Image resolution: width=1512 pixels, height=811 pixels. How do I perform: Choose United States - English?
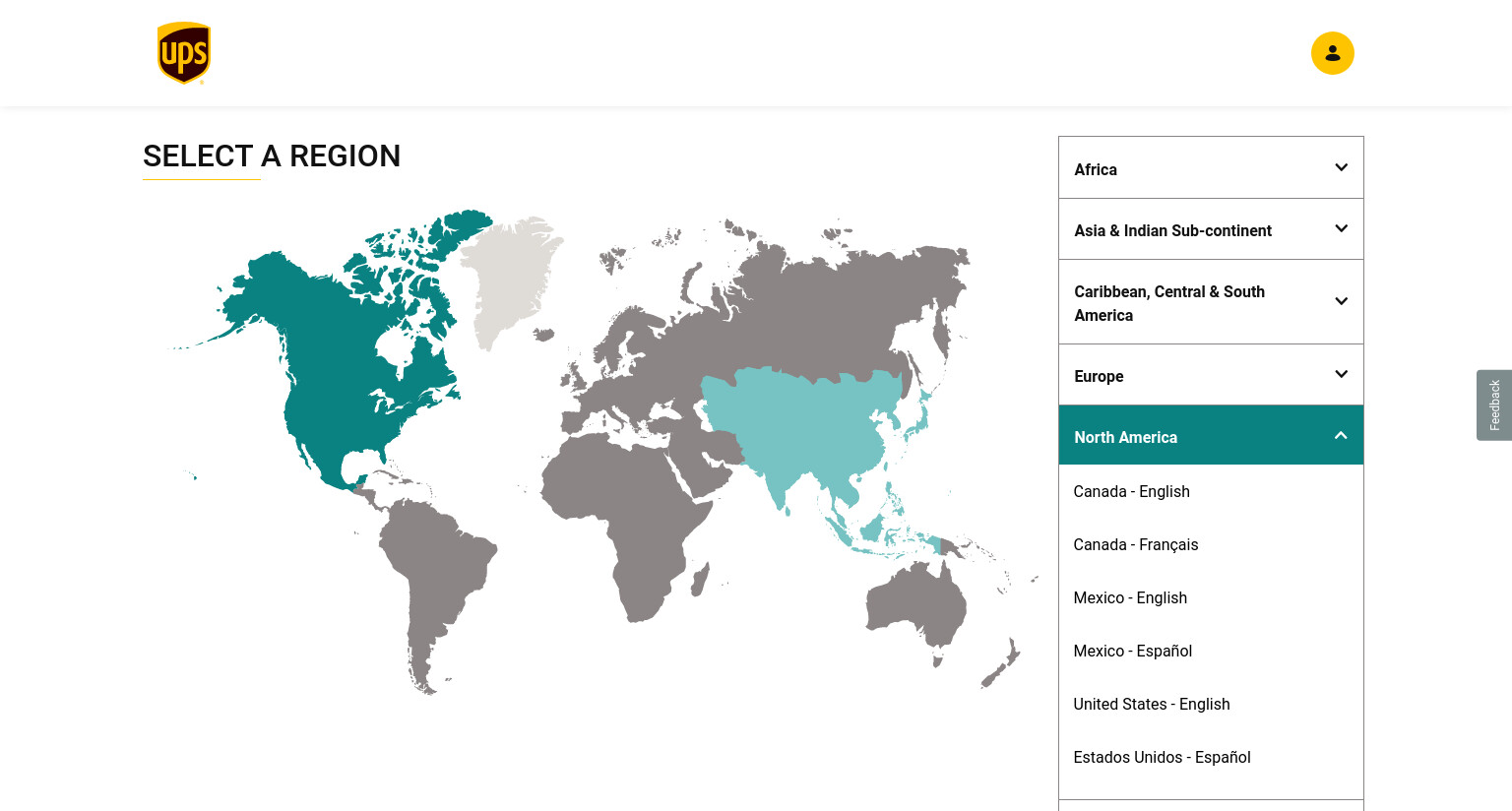pyautogui.click(x=1152, y=704)
